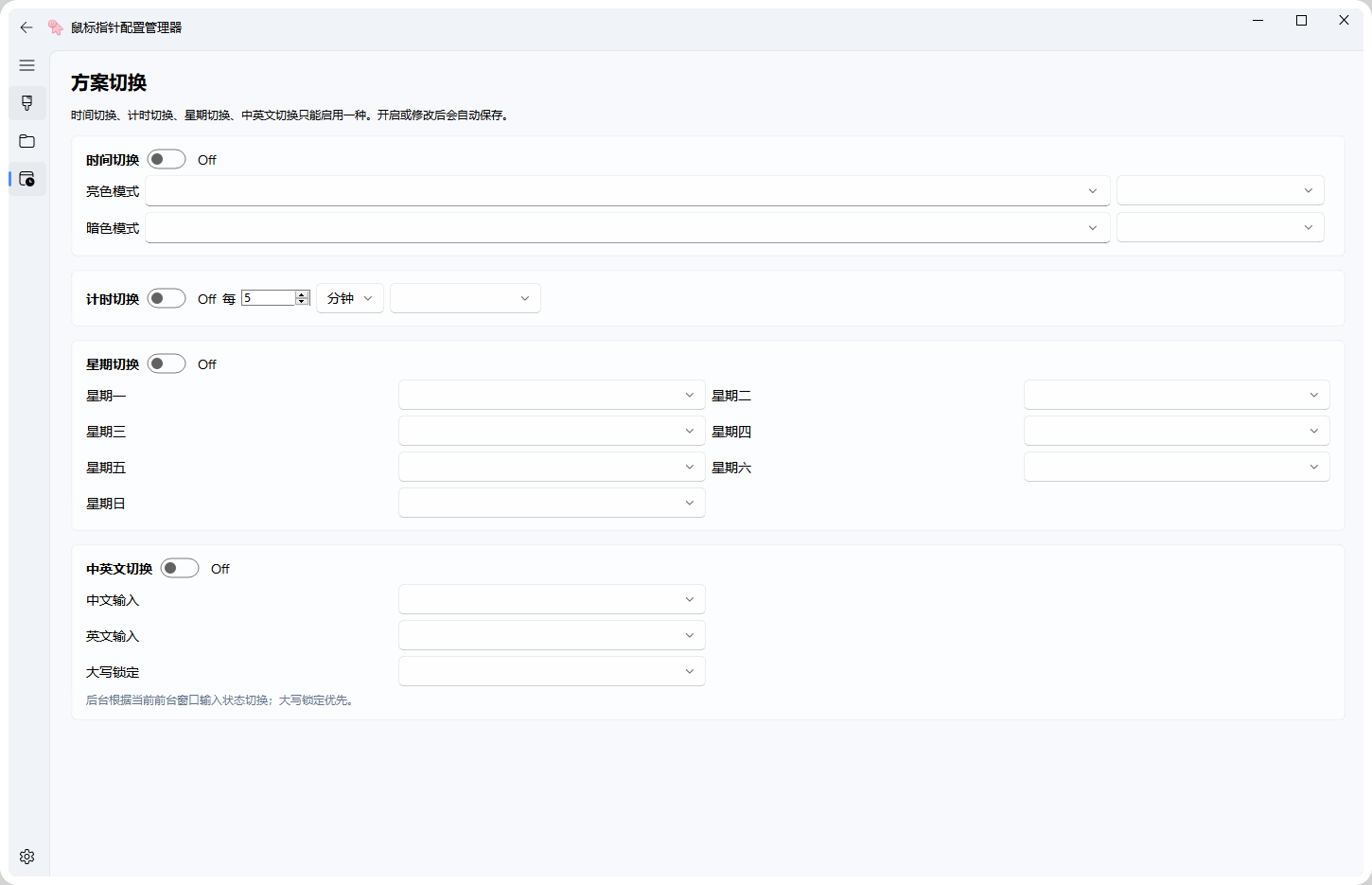
Task: Expand the 亮色模式 scheme dropdown
Action: (627, 190)
